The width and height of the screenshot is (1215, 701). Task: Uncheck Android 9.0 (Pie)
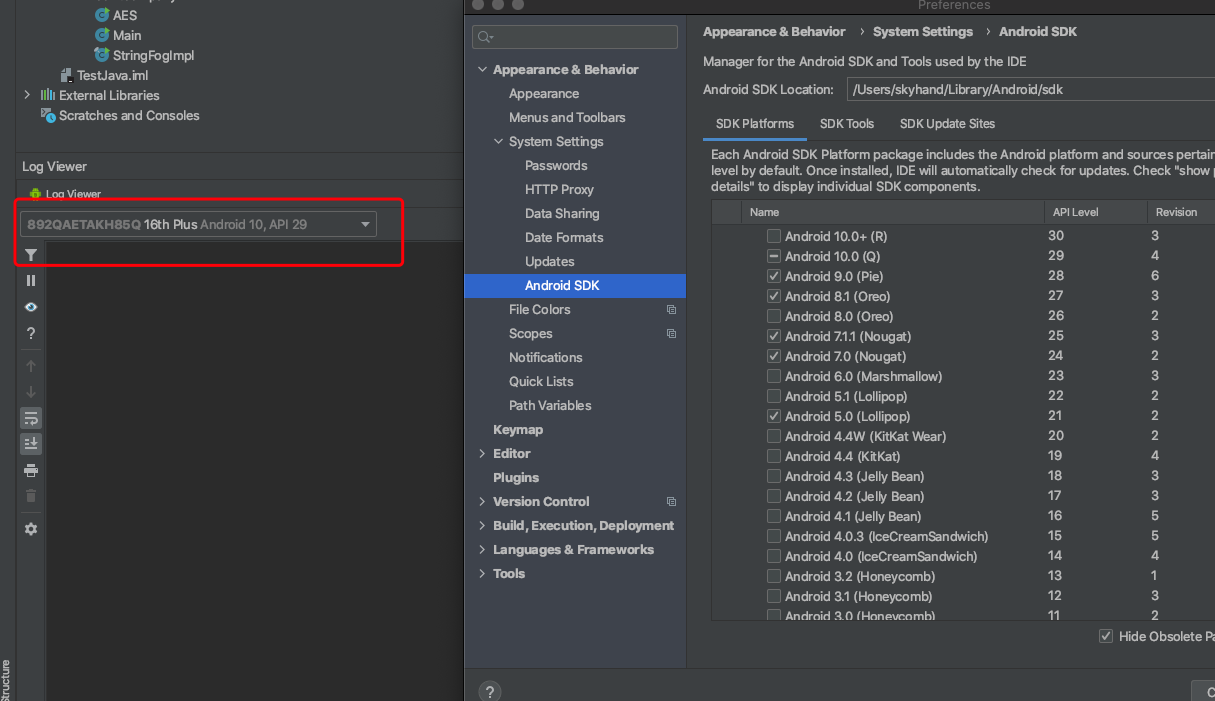point(774,276)
